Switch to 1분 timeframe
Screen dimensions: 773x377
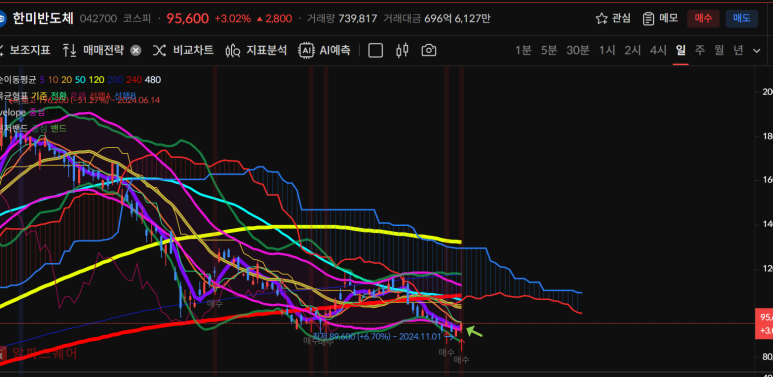(x=523, y=50)
